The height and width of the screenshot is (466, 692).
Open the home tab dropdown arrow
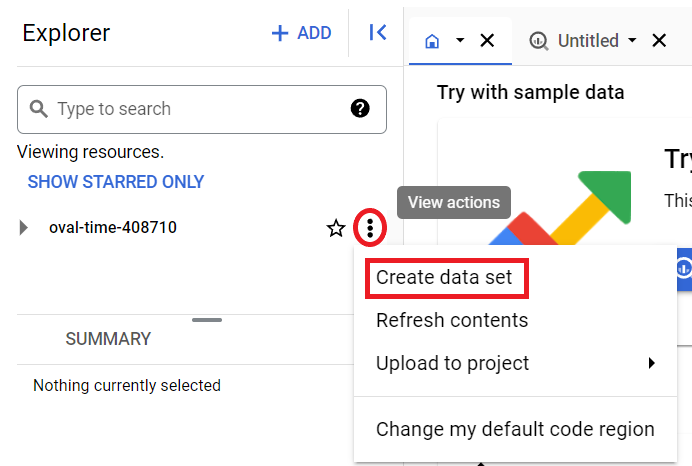click(x=460, y=40)
